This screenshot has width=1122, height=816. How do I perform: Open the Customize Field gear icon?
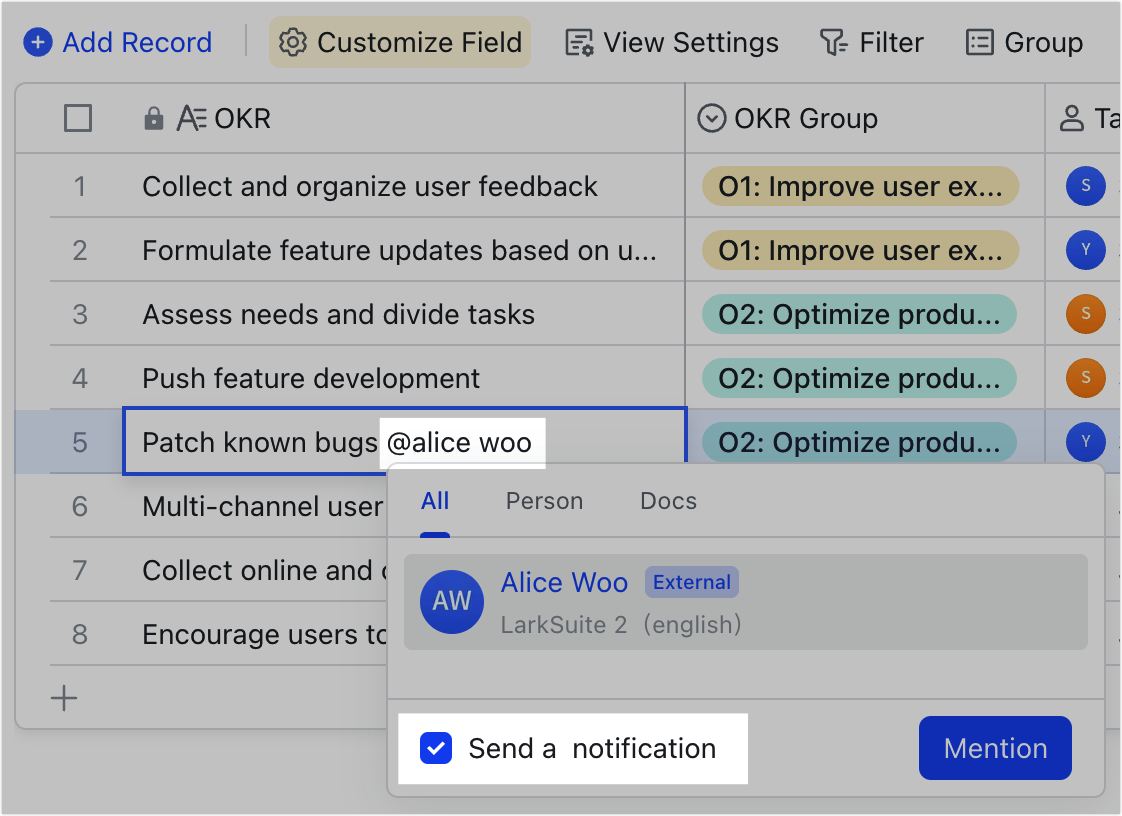[293, 42]
